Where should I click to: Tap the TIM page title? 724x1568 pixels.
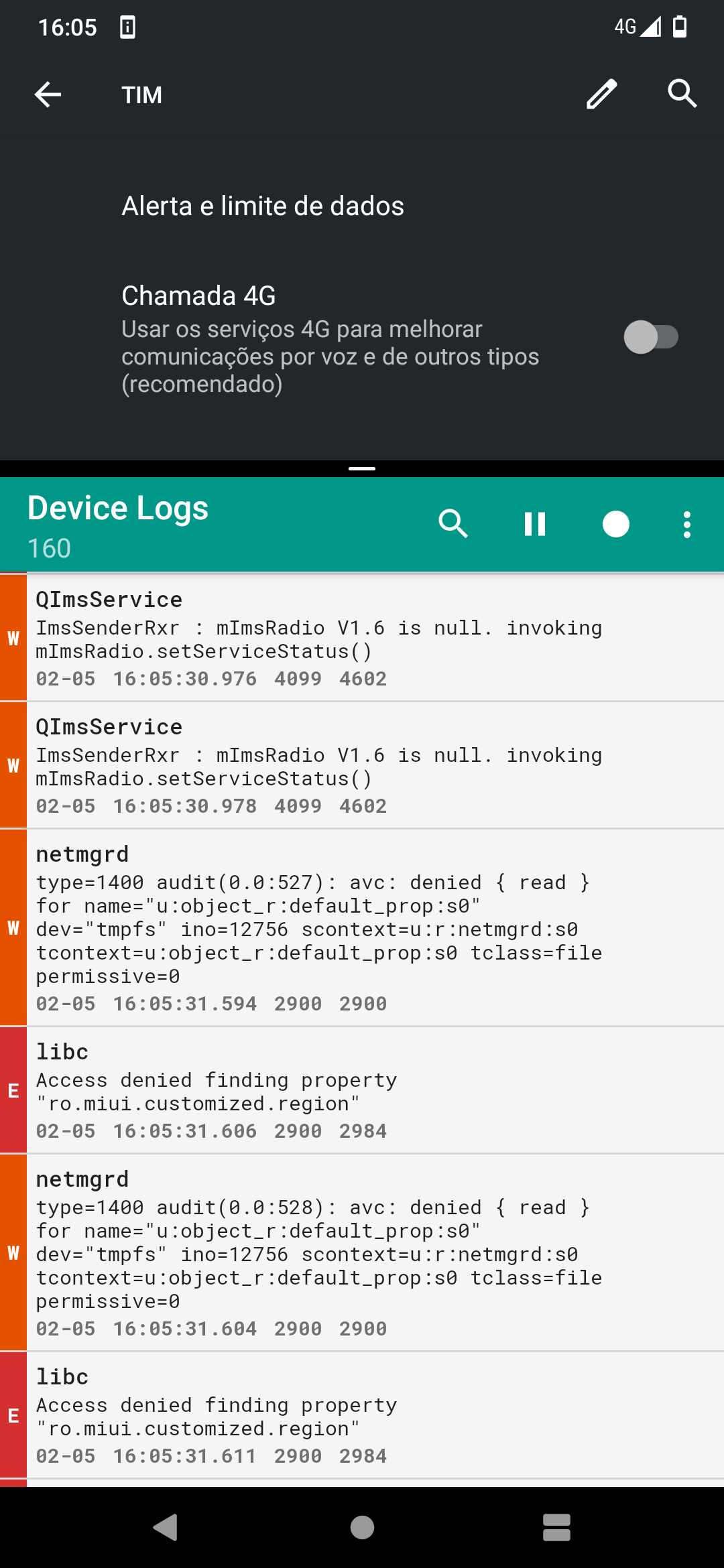(x=141, y=94)
